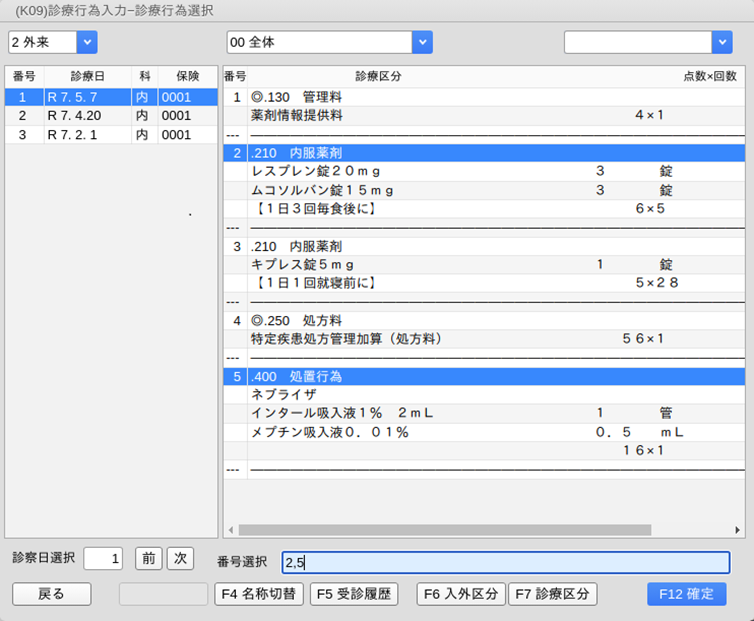Open the 2 外来 dropdown
Viewport: 754px width, 621px height.
(86, 42)
